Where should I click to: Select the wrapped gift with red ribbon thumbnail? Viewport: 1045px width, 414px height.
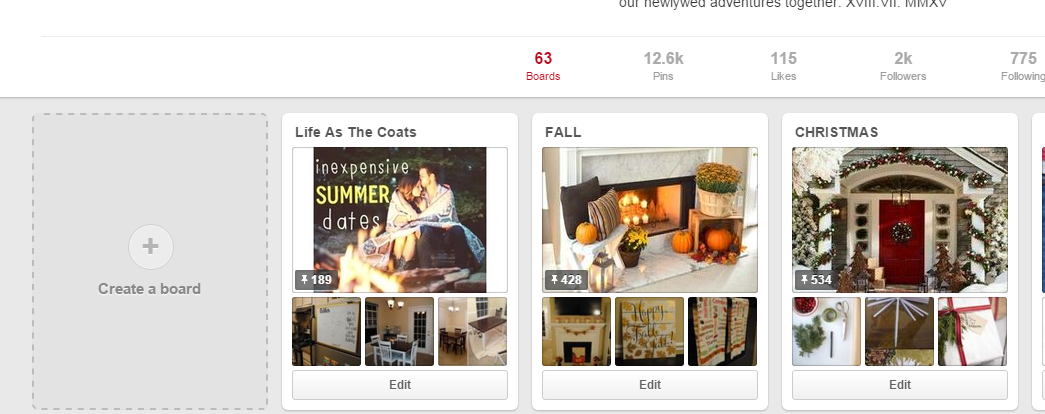tap(972, 331)
